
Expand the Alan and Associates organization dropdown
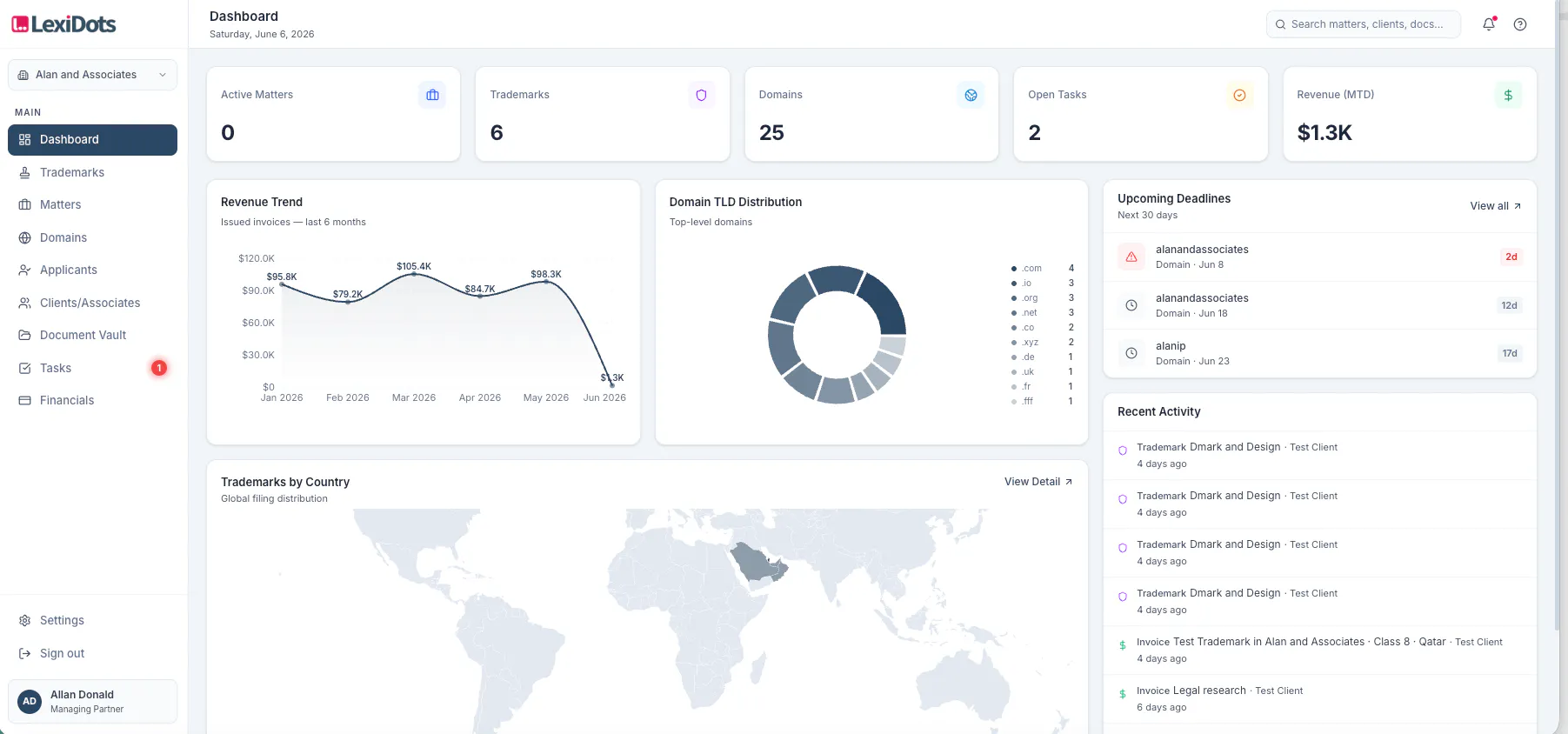92,75
